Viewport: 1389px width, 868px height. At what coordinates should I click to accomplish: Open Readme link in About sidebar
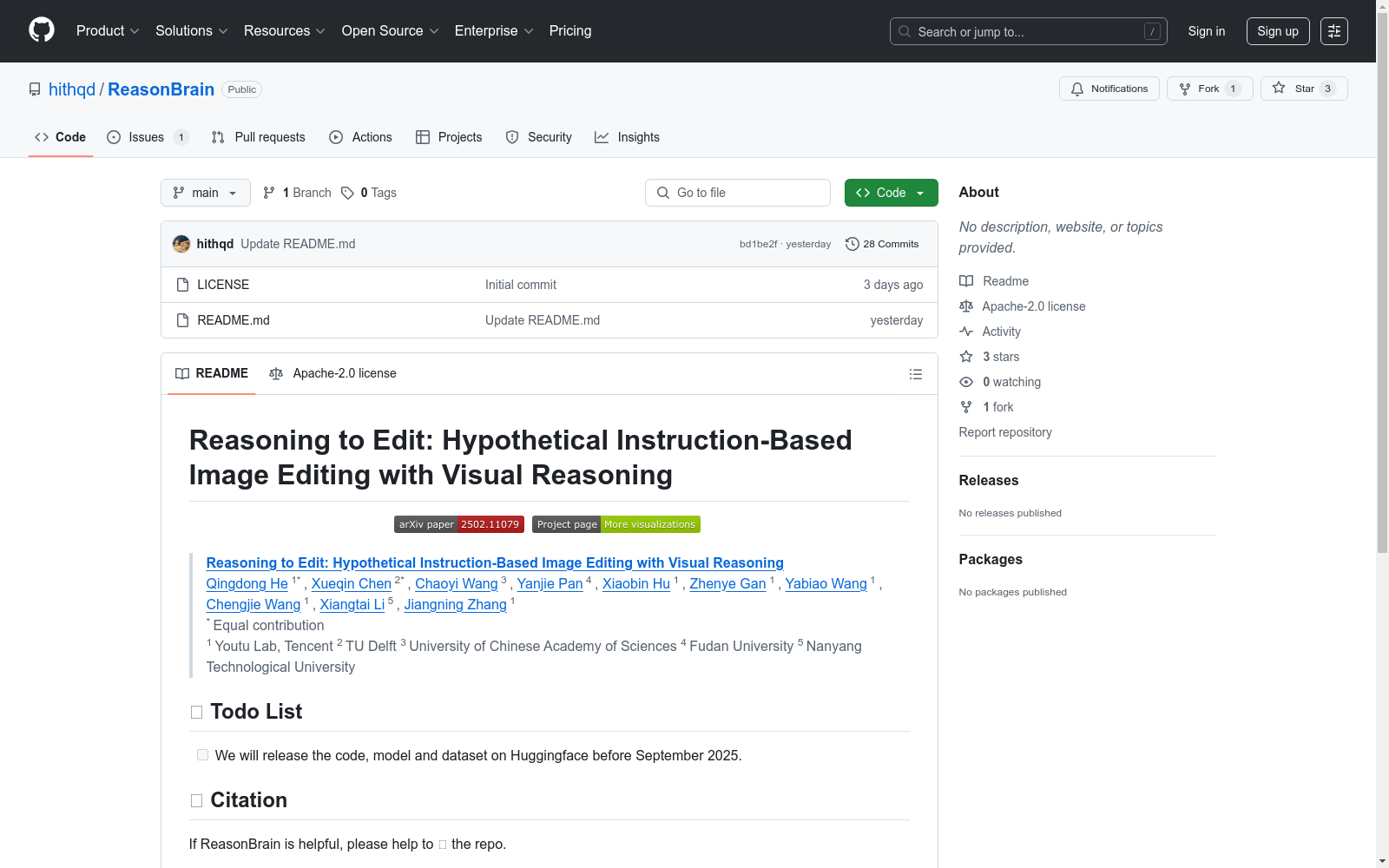pyautogui.click(x=994, y=281)
